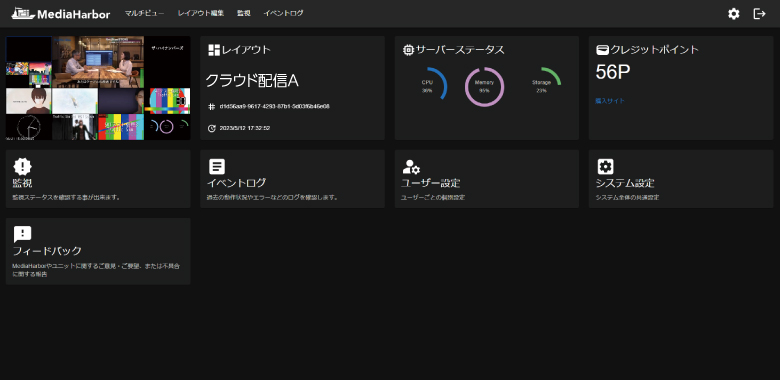Click the speech-bubble icon above フィードバック
The height and width of the screenshot is (380, 780).
(22, 234)
